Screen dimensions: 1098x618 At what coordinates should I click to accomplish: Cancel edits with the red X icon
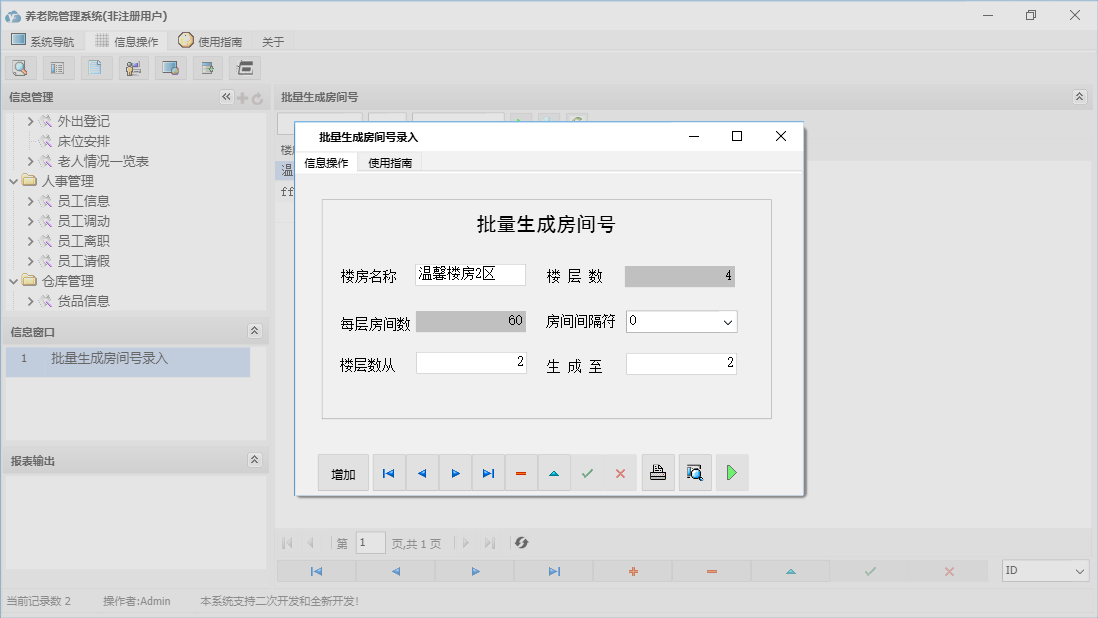coord(620,472)
